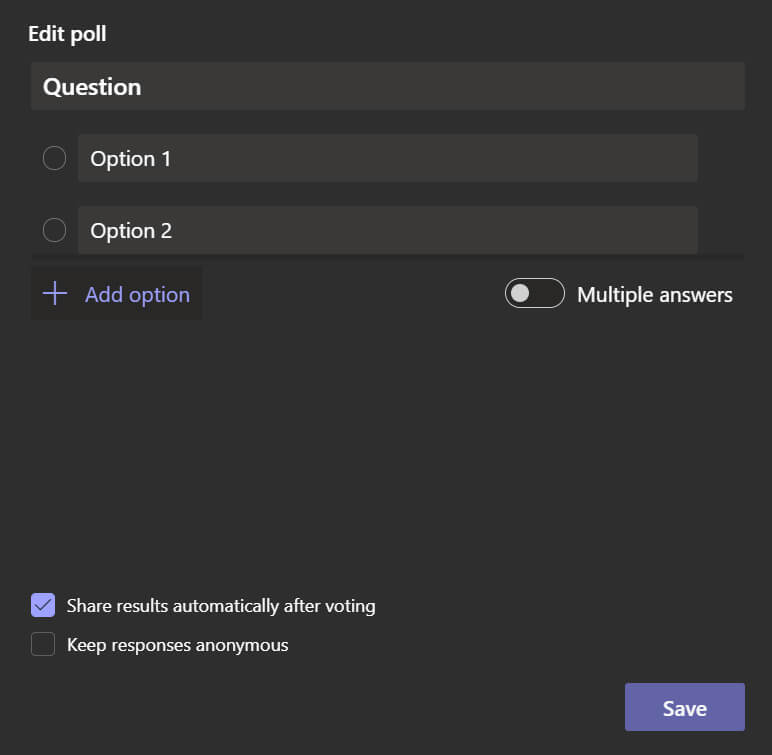
Task: Click into the Option 2 text field
Action: (x=387, y=230)
